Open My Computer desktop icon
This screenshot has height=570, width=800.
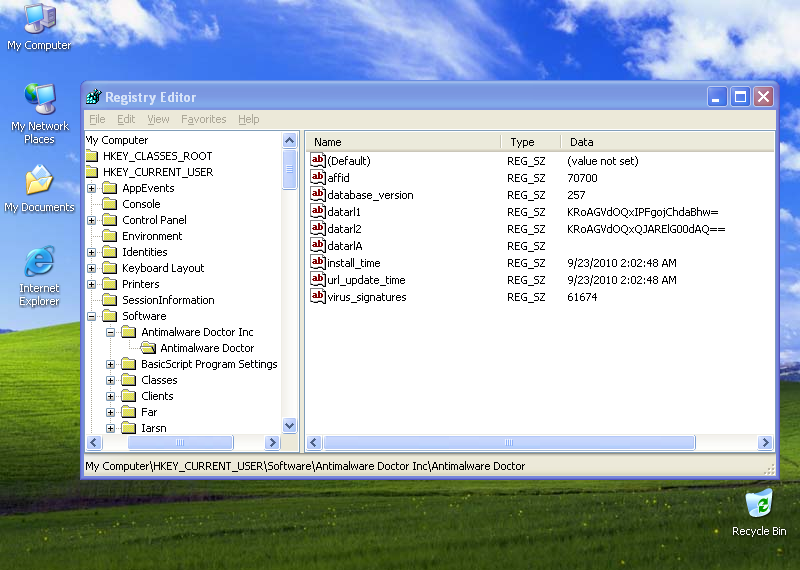[x=39, y=27]
